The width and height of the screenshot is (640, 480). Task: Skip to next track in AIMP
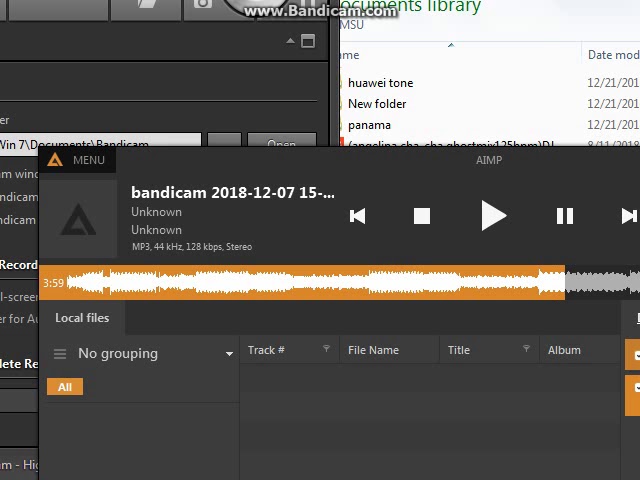coord(629,216)
